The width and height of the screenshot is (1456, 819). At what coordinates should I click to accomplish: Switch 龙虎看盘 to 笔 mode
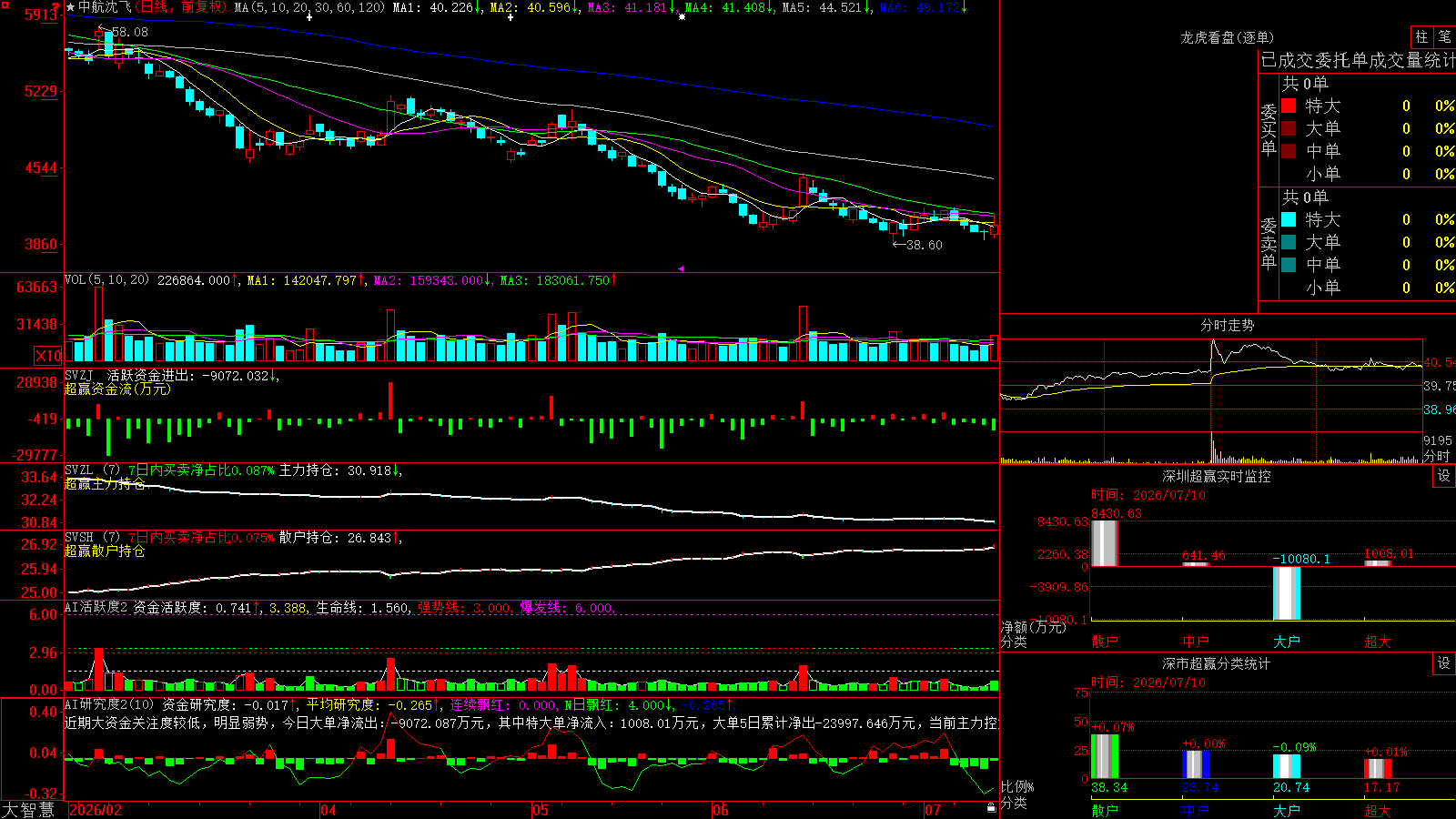[1444, 37]
